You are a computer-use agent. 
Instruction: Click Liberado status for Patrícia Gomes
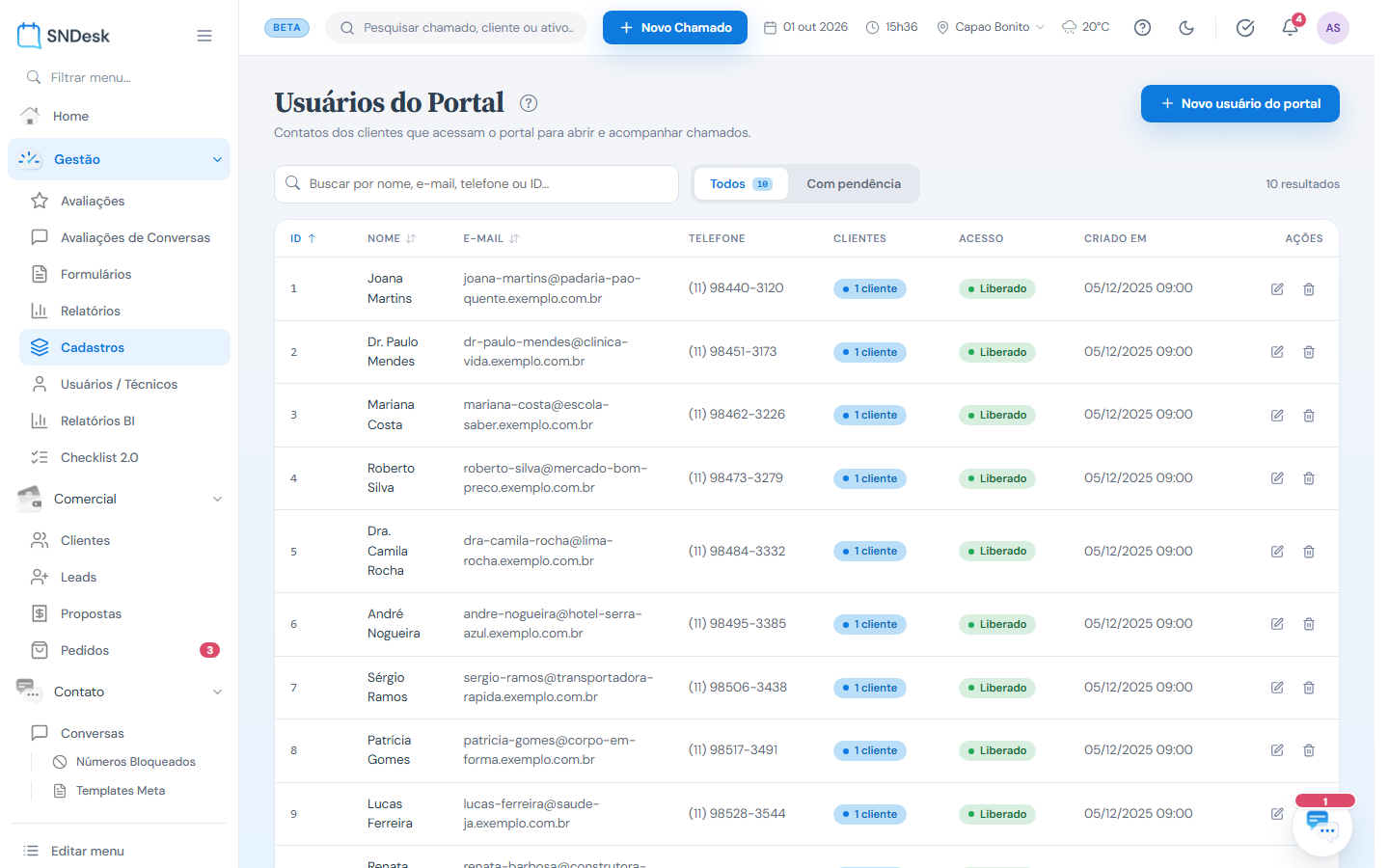(997, 750)
